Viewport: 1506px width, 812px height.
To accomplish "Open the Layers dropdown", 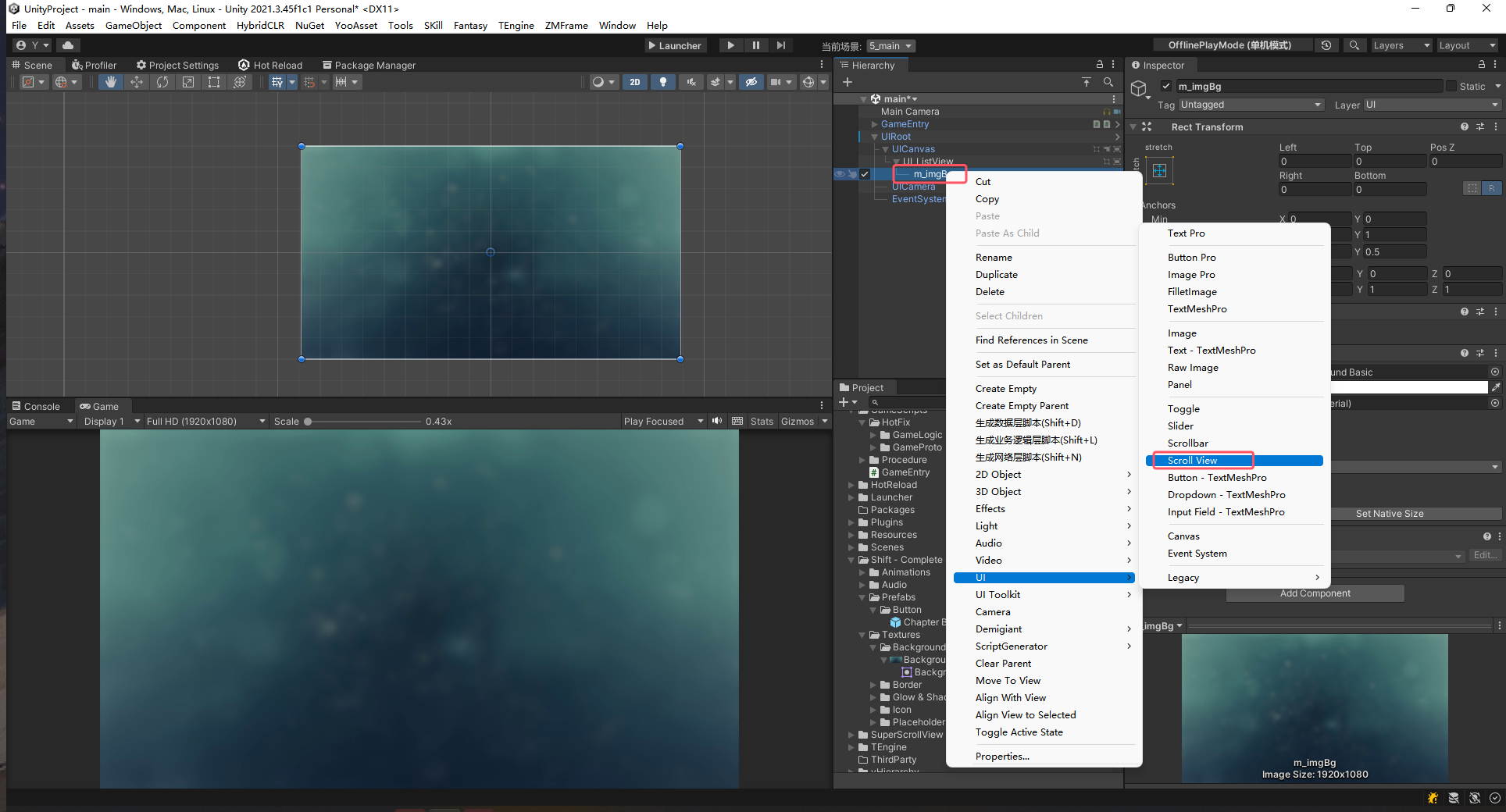I will [1399, 45].
